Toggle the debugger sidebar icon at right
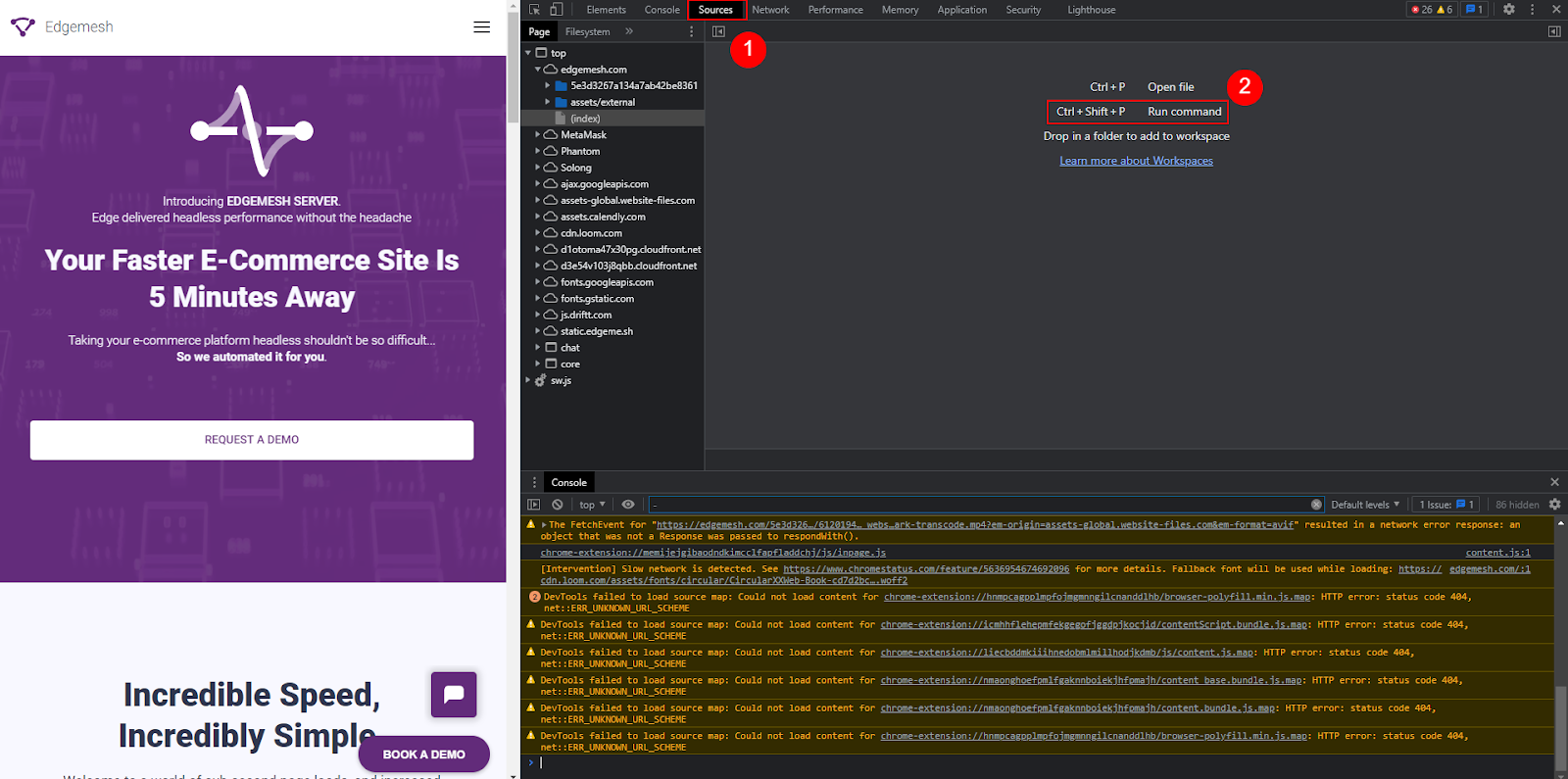Image resolution: width=1568 pixels, height=779 pixels. coord(1554,31)
